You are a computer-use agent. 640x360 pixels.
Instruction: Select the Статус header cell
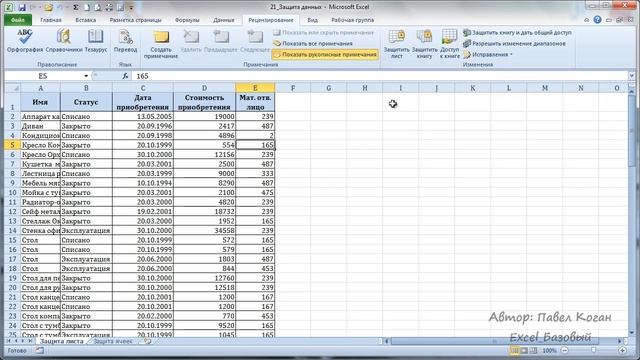point(86,102)
